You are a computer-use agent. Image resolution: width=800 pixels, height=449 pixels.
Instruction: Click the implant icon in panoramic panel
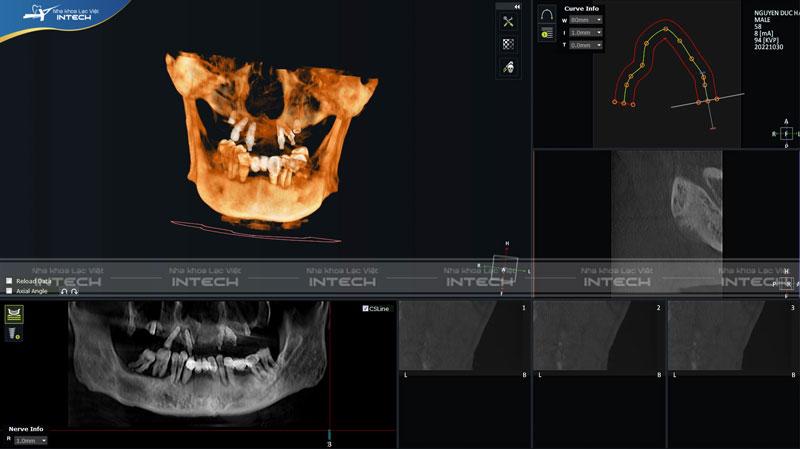pos(14,334)
